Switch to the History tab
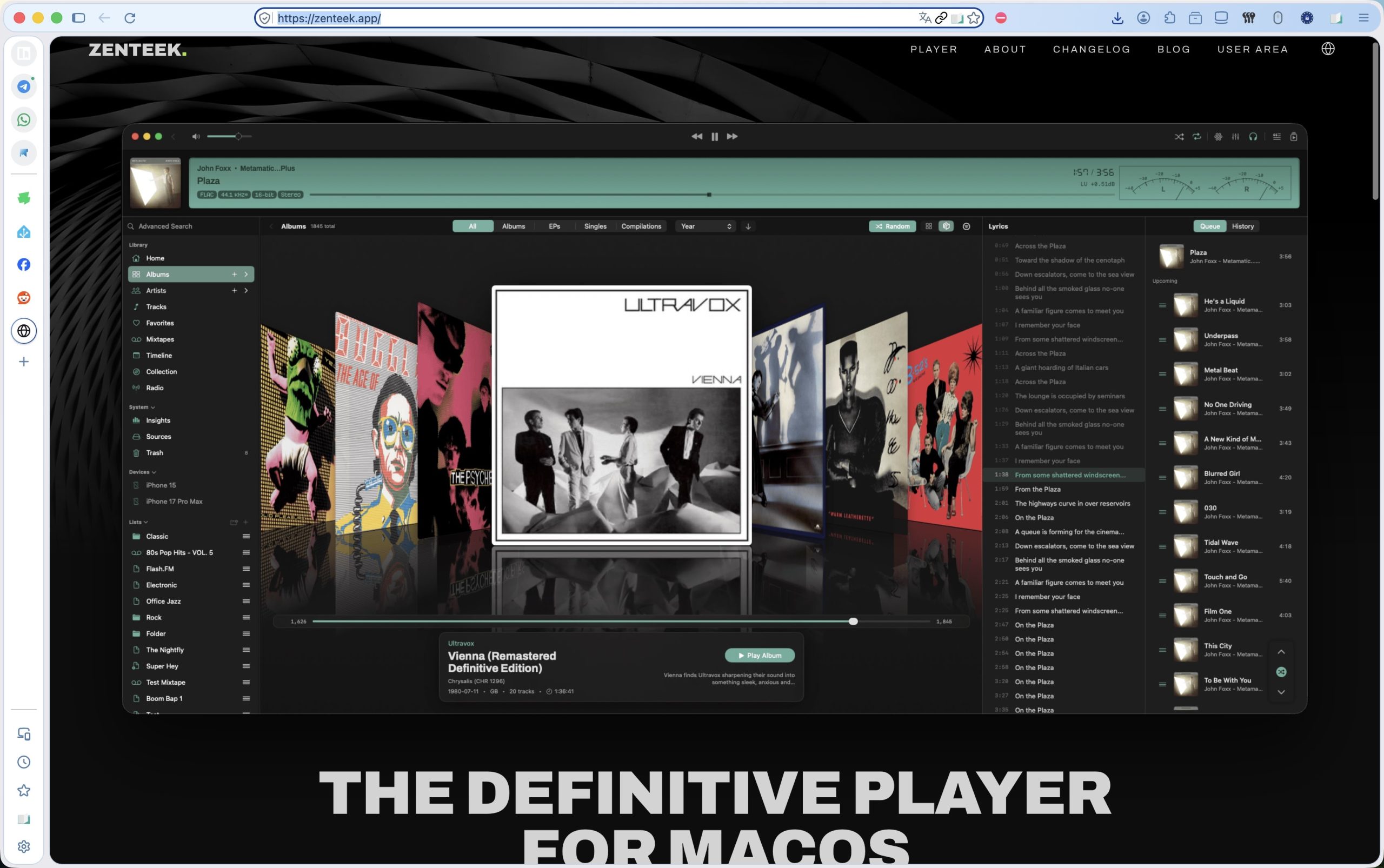Screen dimensions: 1384x868 point(1243,226)
